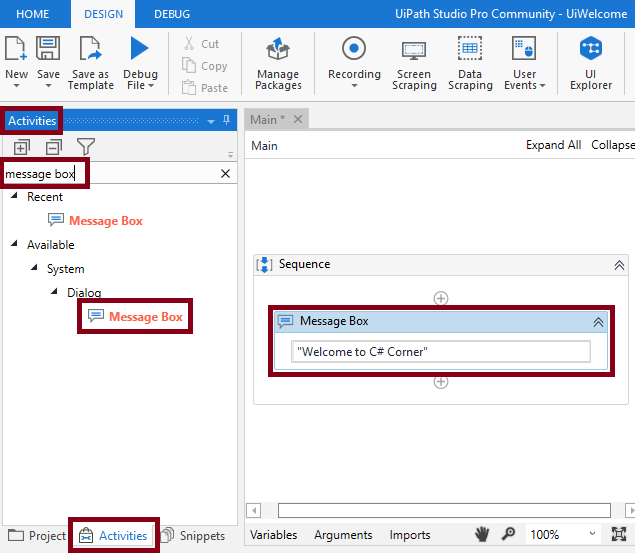Open Data Scraping tool

point(470,63)
